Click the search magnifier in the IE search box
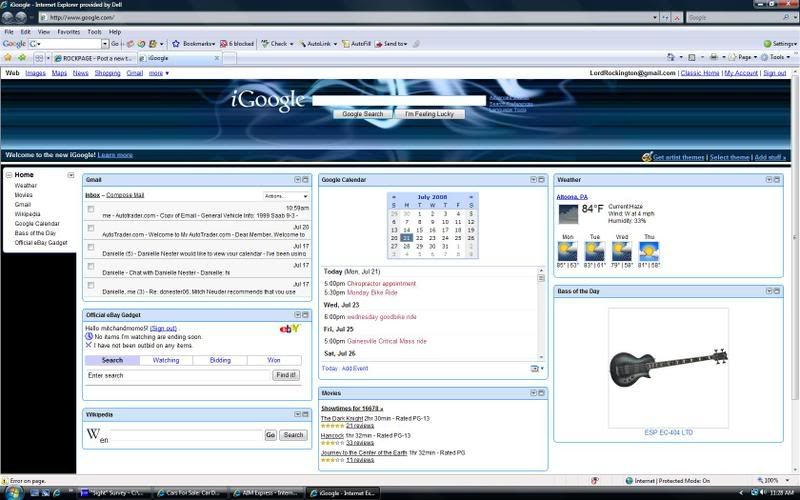The image size is (800, 500). [x=786, y=17]
